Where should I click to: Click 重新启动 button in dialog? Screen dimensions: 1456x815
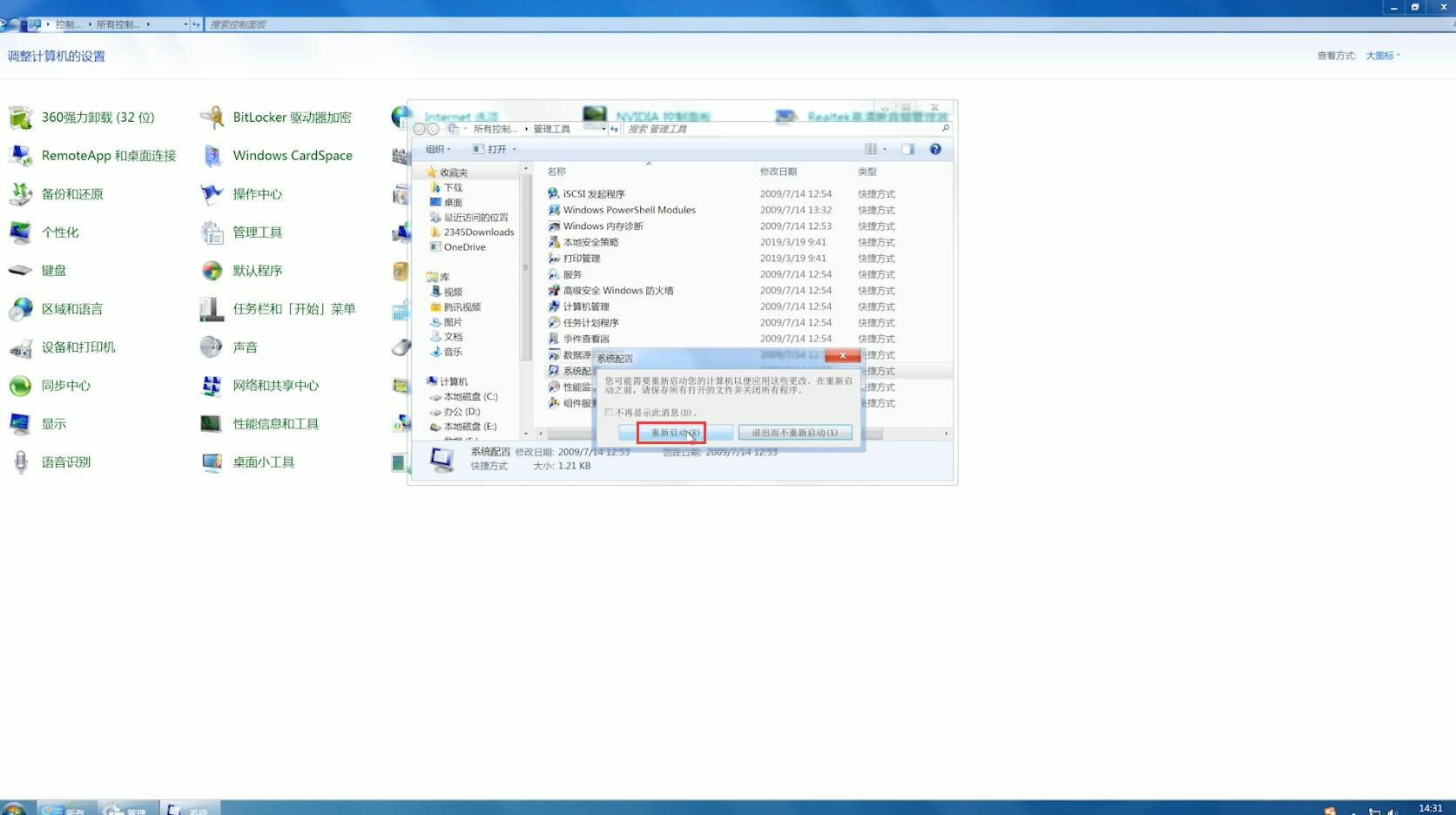[675, 433]
